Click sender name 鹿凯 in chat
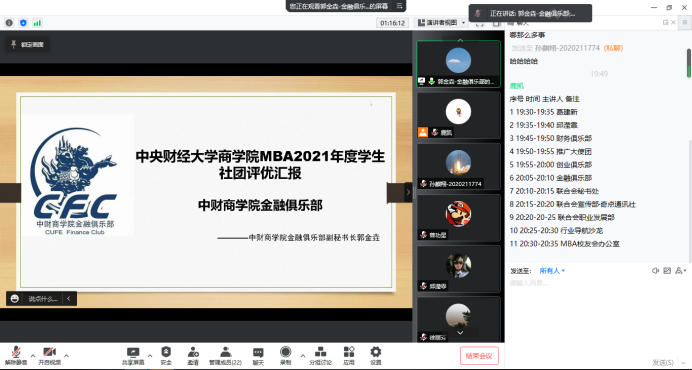The height and width of the screenshot is (370, 692). click(516, 86)
